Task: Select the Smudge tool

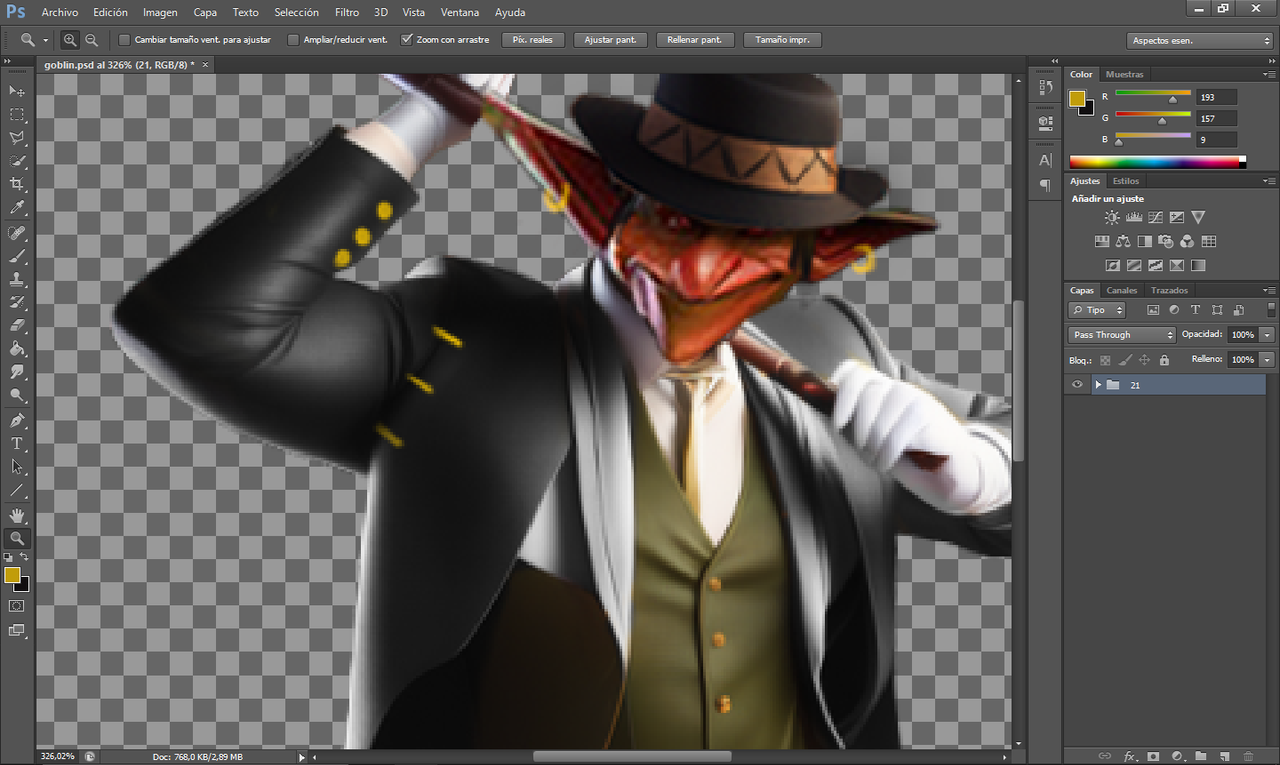Action: tap(17, 372)
